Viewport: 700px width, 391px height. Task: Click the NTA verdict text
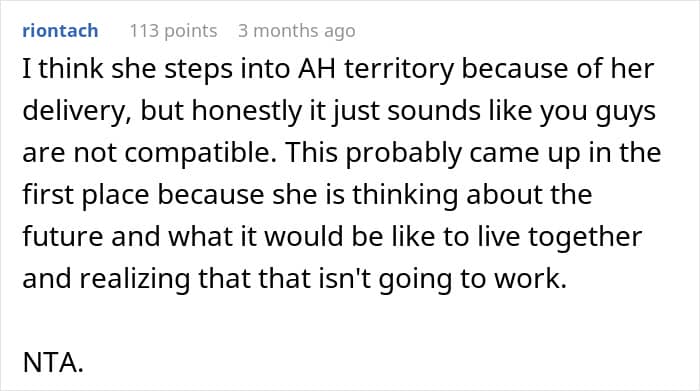click(53, 362)
